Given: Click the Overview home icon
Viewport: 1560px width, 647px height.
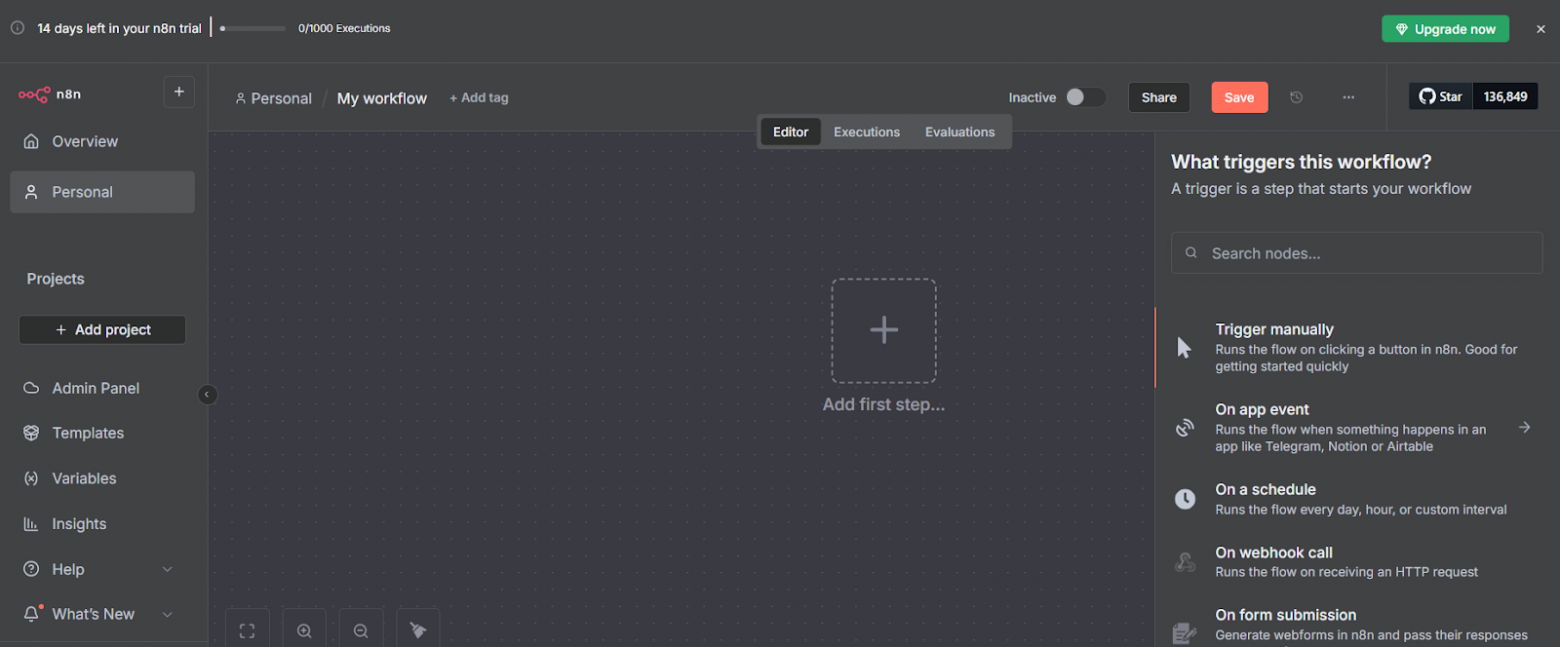Looking at the screenshot, I should click(x=32, y=141).
